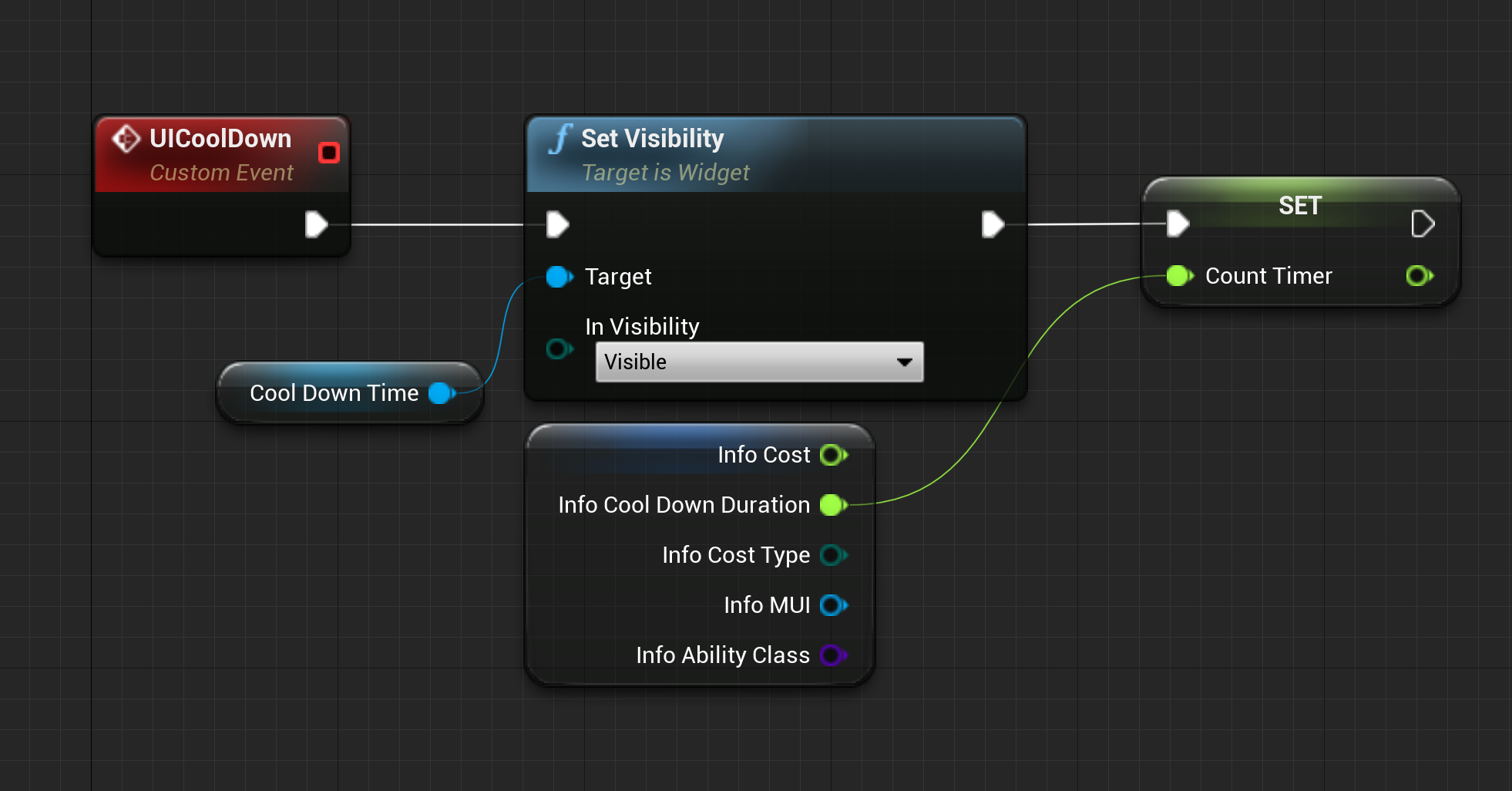This screenshot has width=1512, height=791.
Task: Click the exec input arrow on SET node
Action: (1178, 223)
